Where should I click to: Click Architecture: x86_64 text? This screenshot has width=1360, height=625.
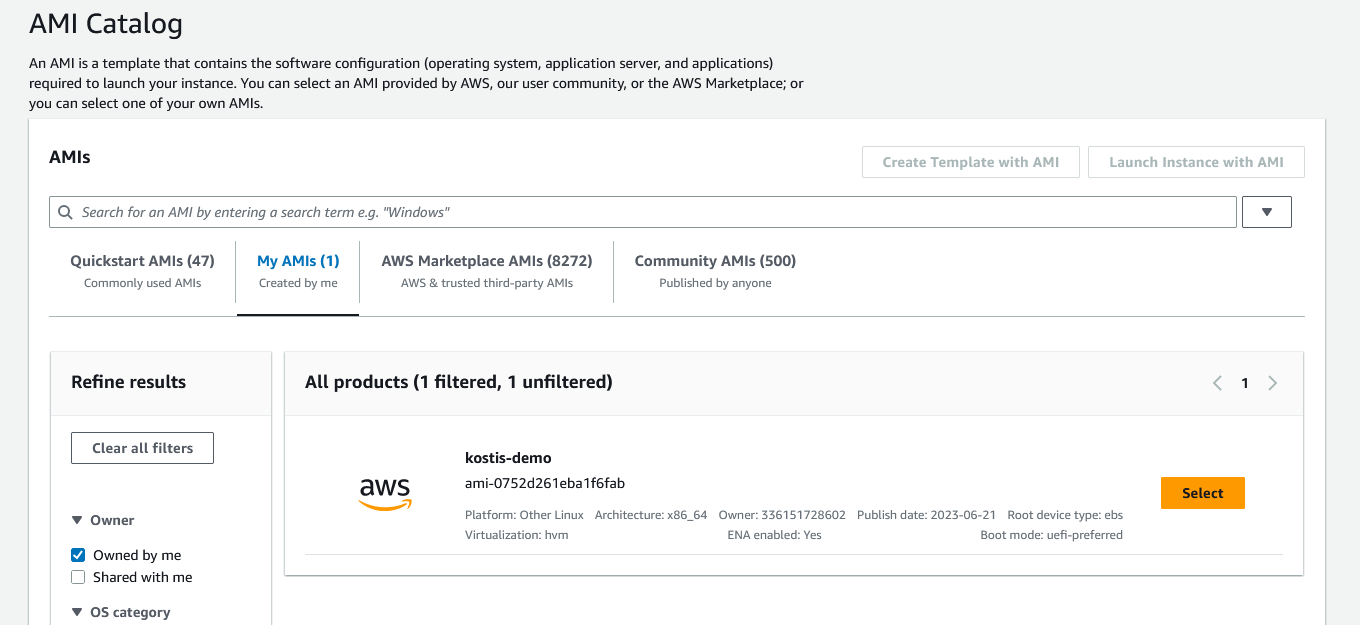pyautogui.click(x=651, y=515)
